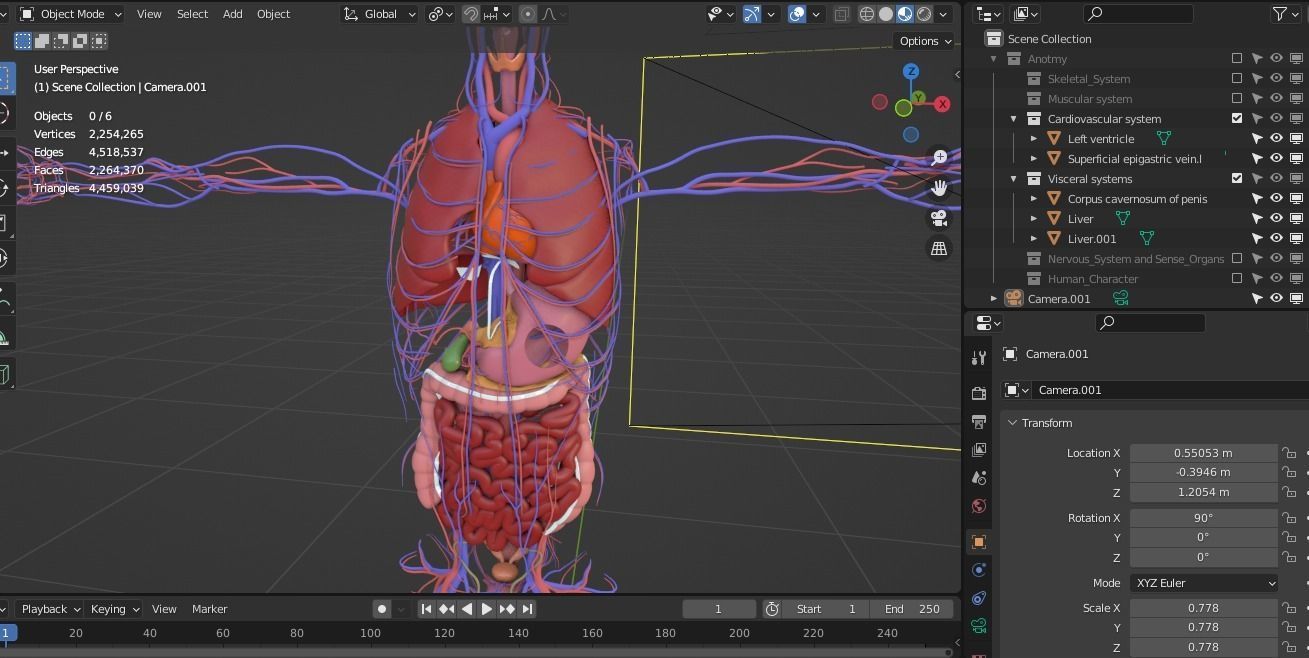Play animation forward

(x=486, y=608)
